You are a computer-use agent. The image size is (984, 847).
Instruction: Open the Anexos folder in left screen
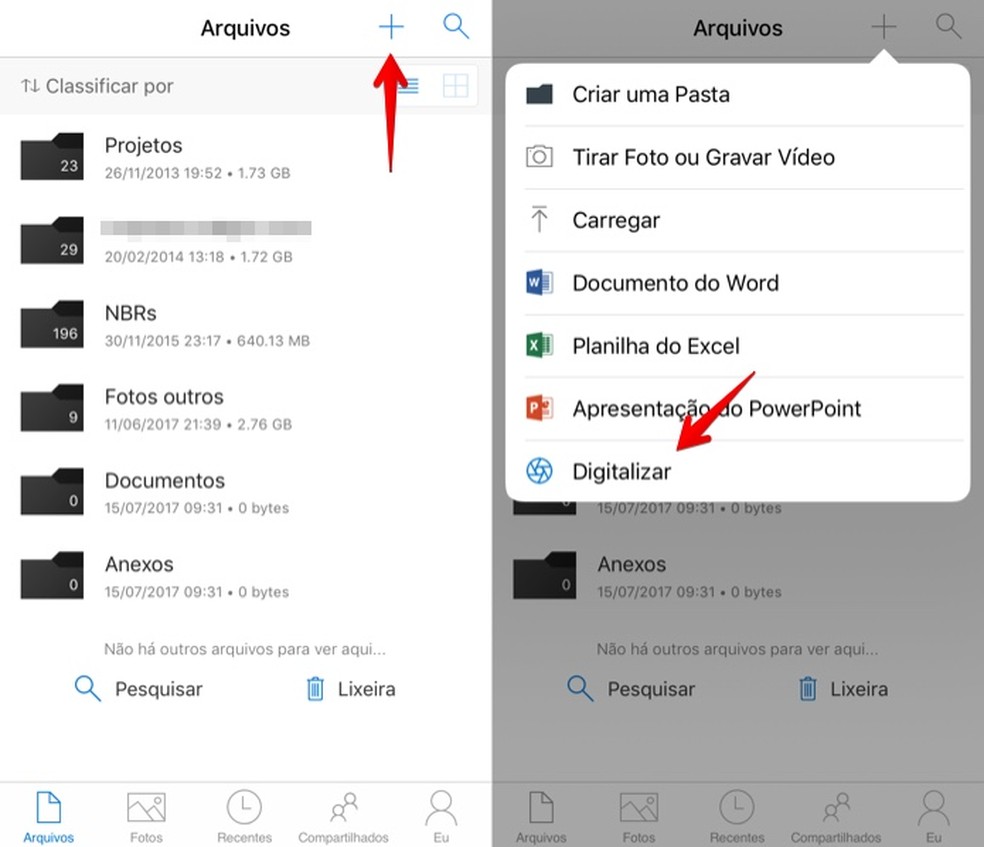coord(246,576)
